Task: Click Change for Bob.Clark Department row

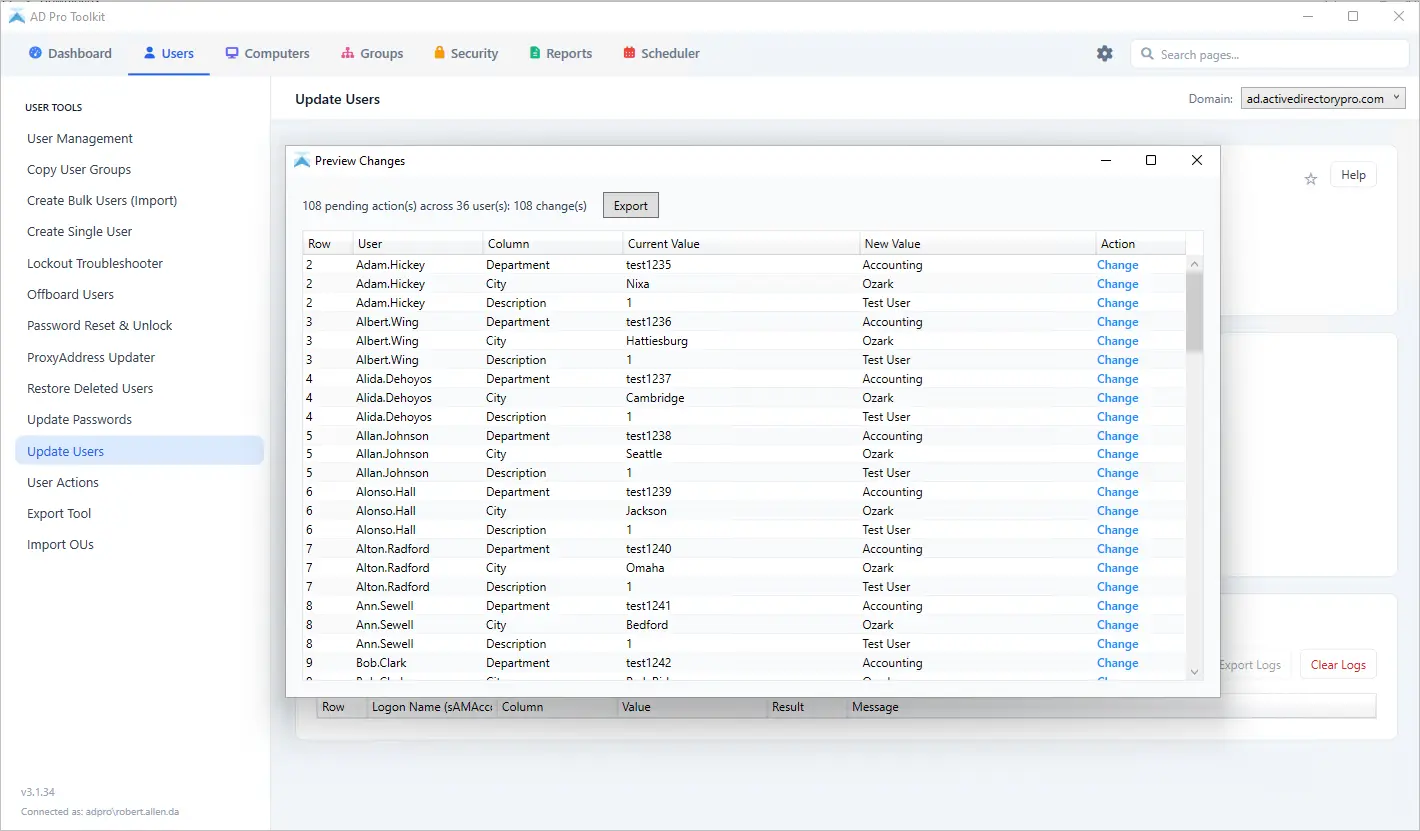Action: coord(1117,663)
